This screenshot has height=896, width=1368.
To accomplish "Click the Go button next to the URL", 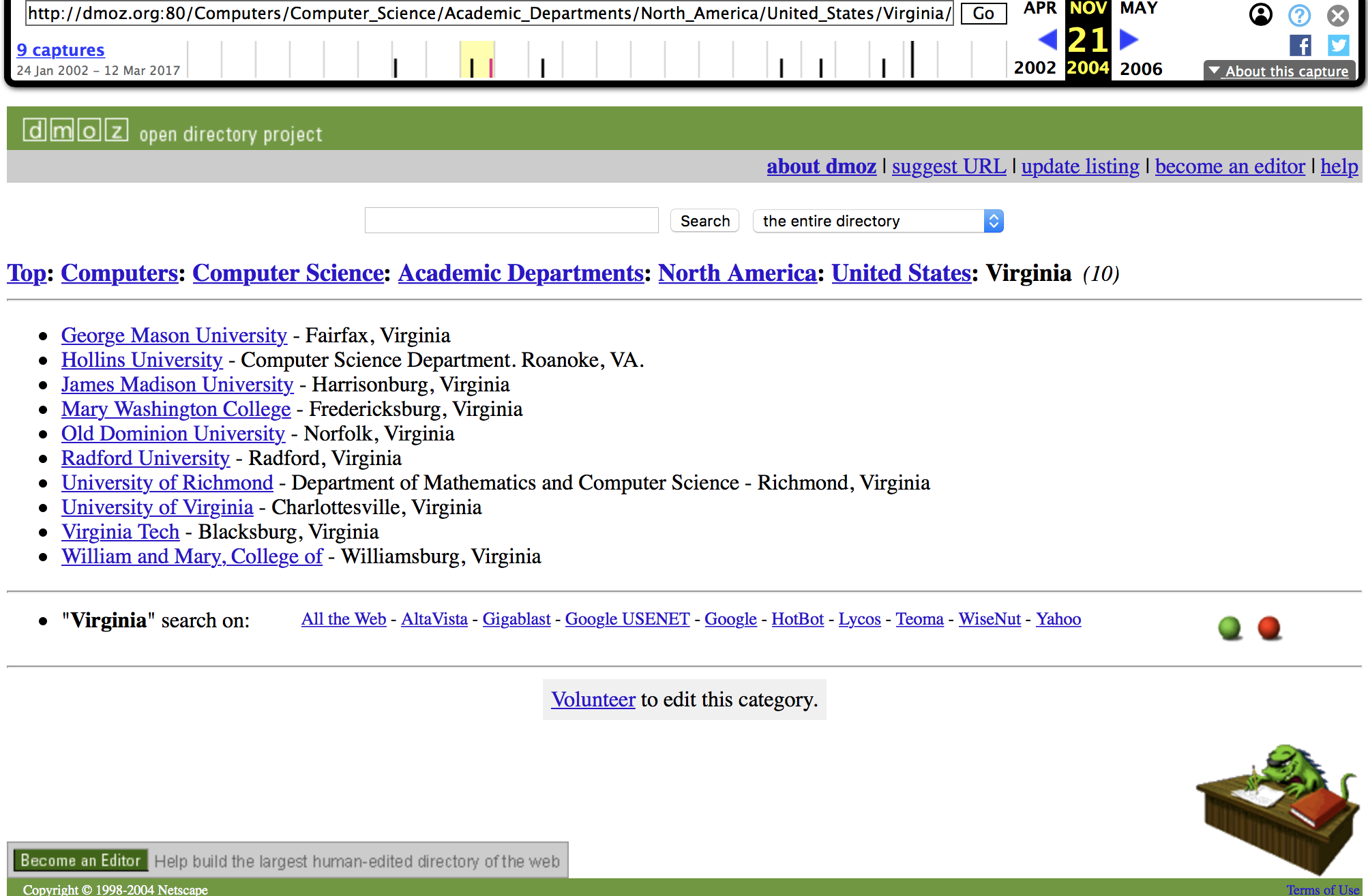I will [983, 14].
